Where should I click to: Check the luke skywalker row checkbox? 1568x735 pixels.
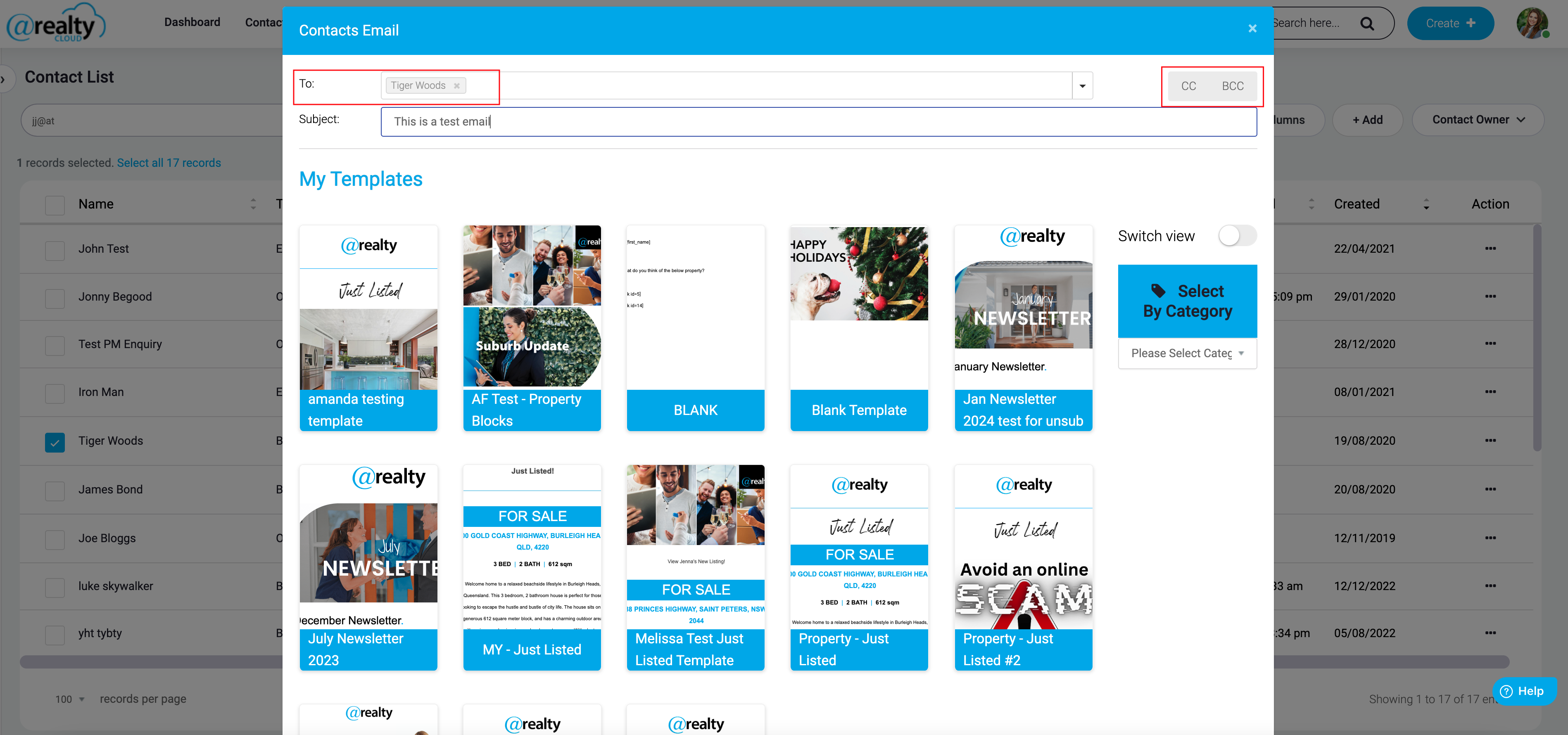pos(55,588)
